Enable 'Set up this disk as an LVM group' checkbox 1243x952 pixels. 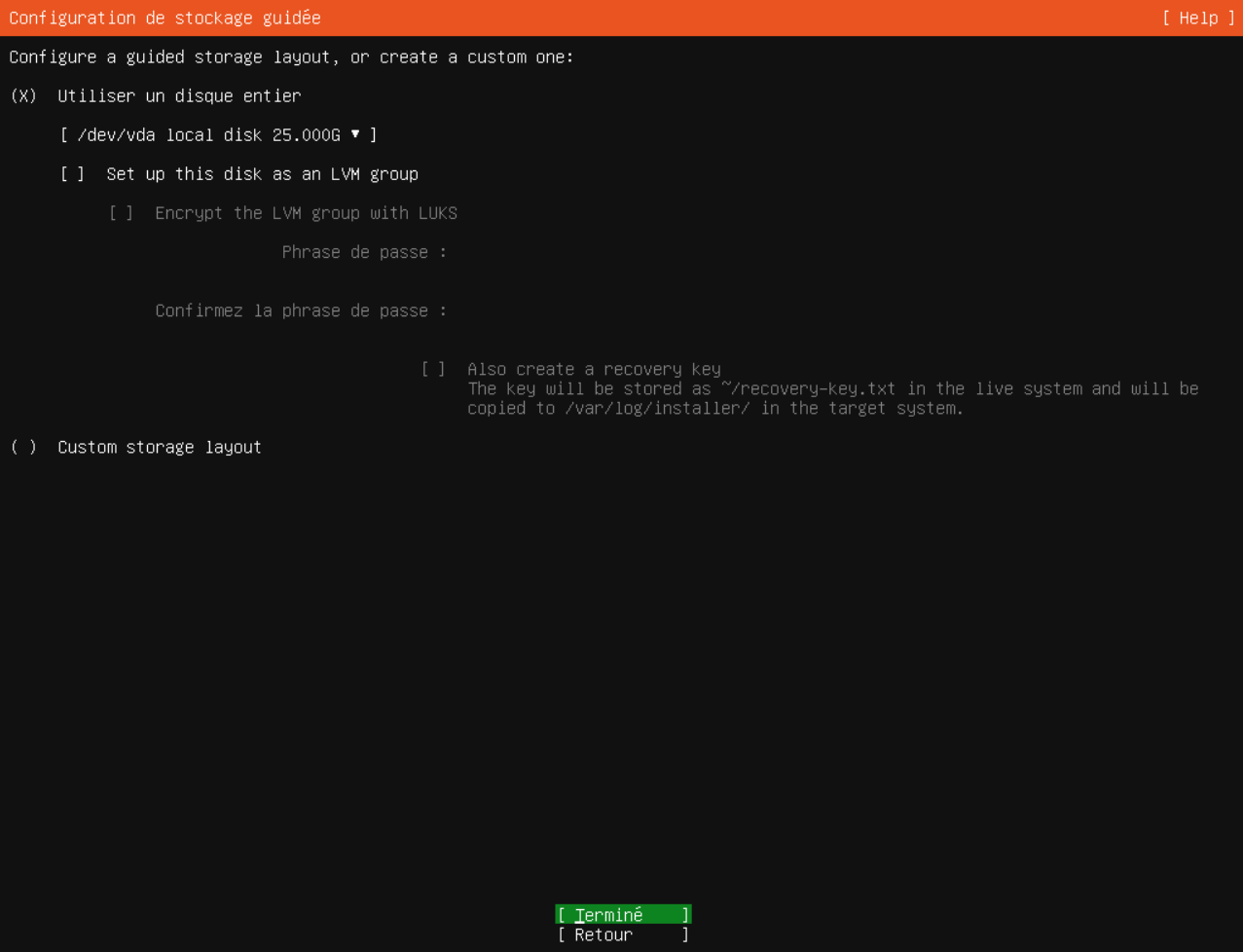click(x=73, y=173)
